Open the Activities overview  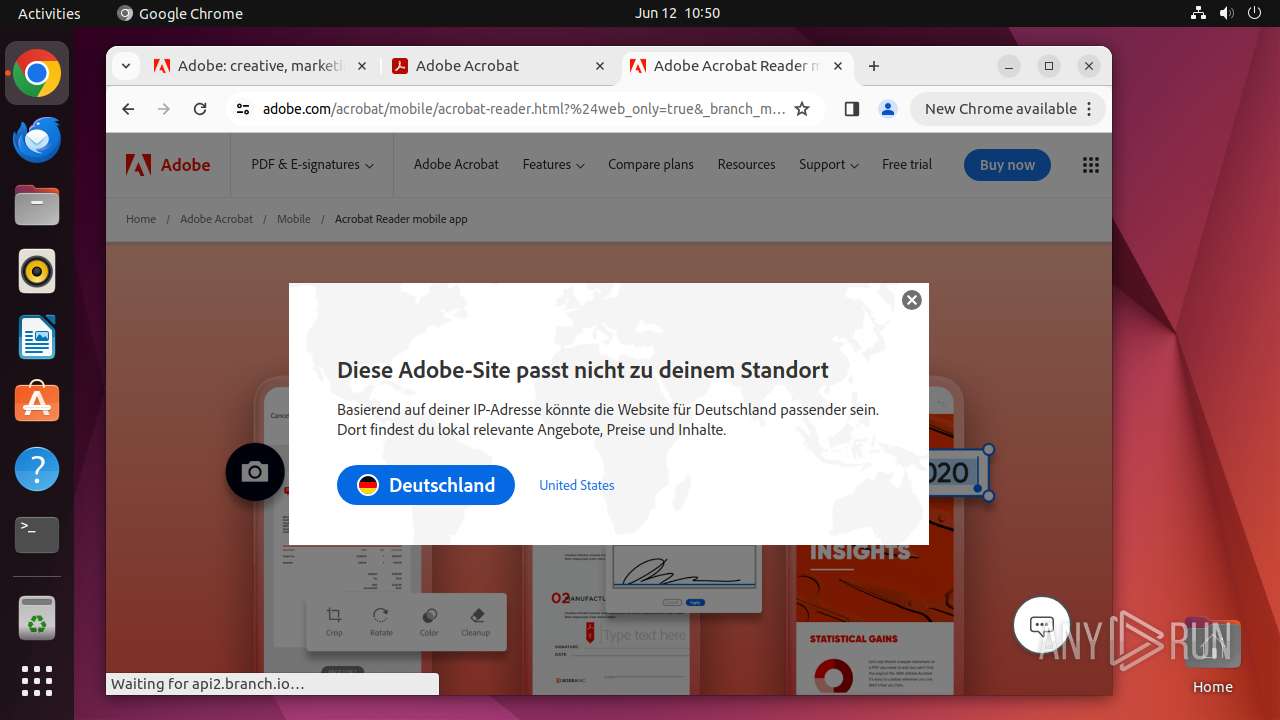click(49, 13)
